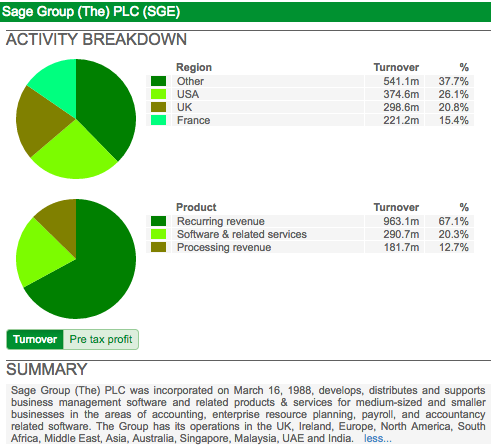The height and width of the screenshot is (447, 491).
Task: Click the UK region color swatch
Action: [158, 107]
